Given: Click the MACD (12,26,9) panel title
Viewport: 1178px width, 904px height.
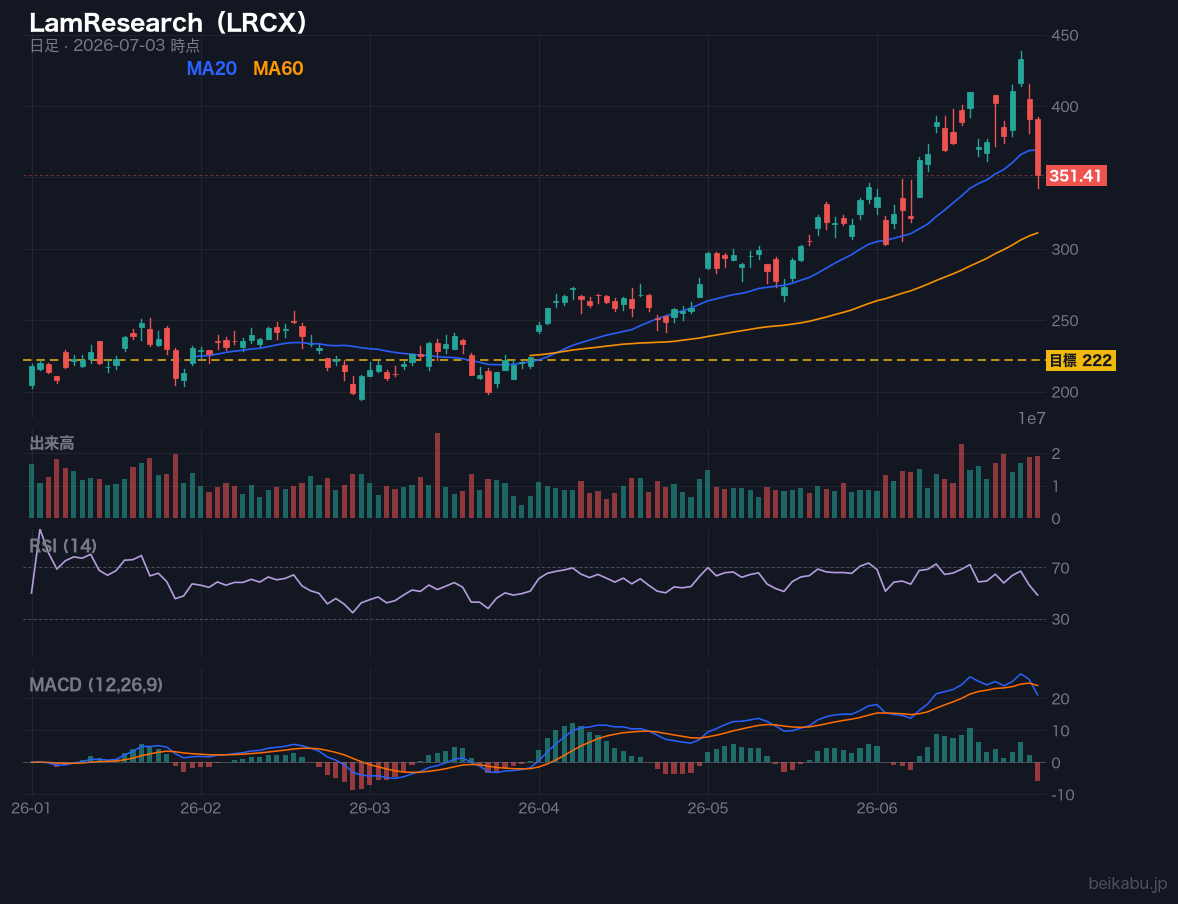Looking at the screenshot, I should (96, 685).
